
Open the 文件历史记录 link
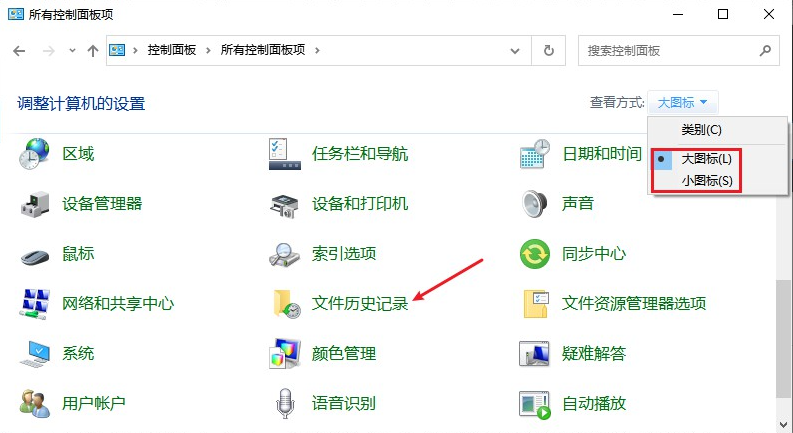click(x=360, y=304)
